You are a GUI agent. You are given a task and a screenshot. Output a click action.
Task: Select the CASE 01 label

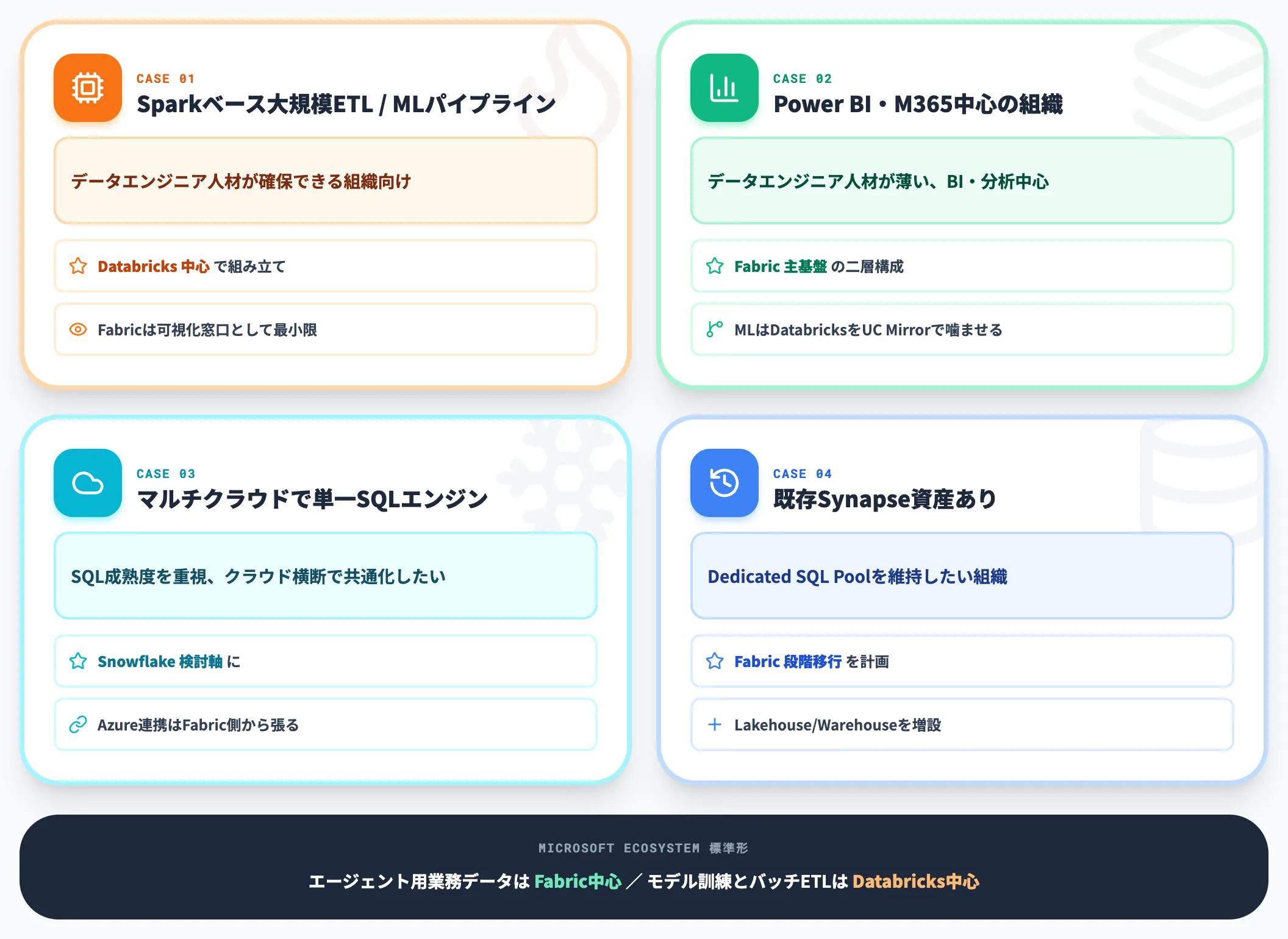tap(166, 79)
